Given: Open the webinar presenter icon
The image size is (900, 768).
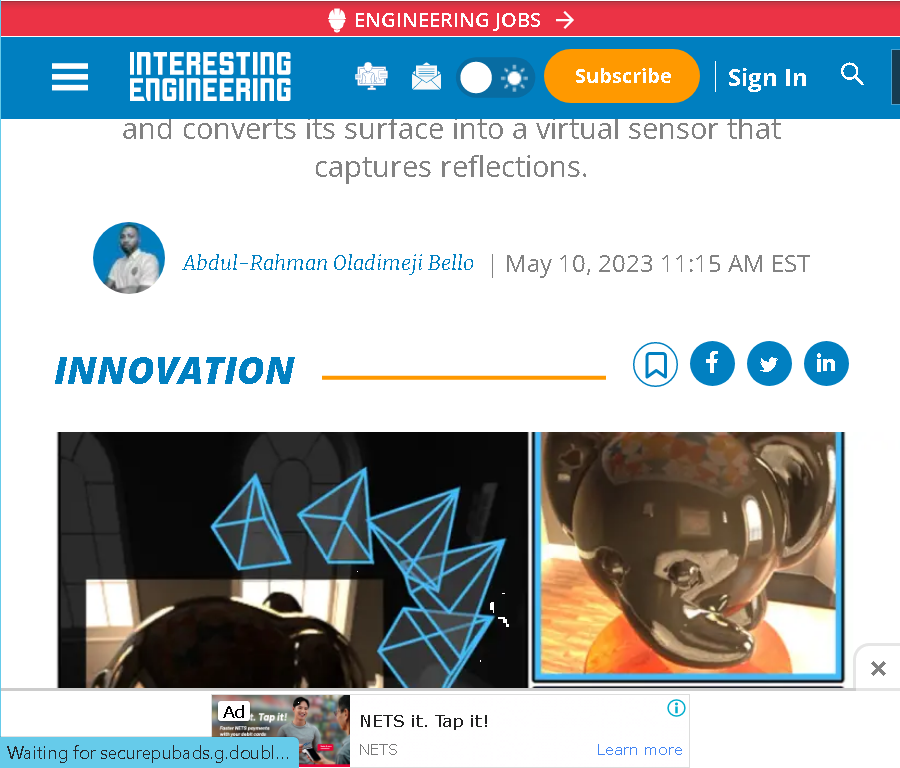Looking at the screenshot, I should click(x=371, y=76).
